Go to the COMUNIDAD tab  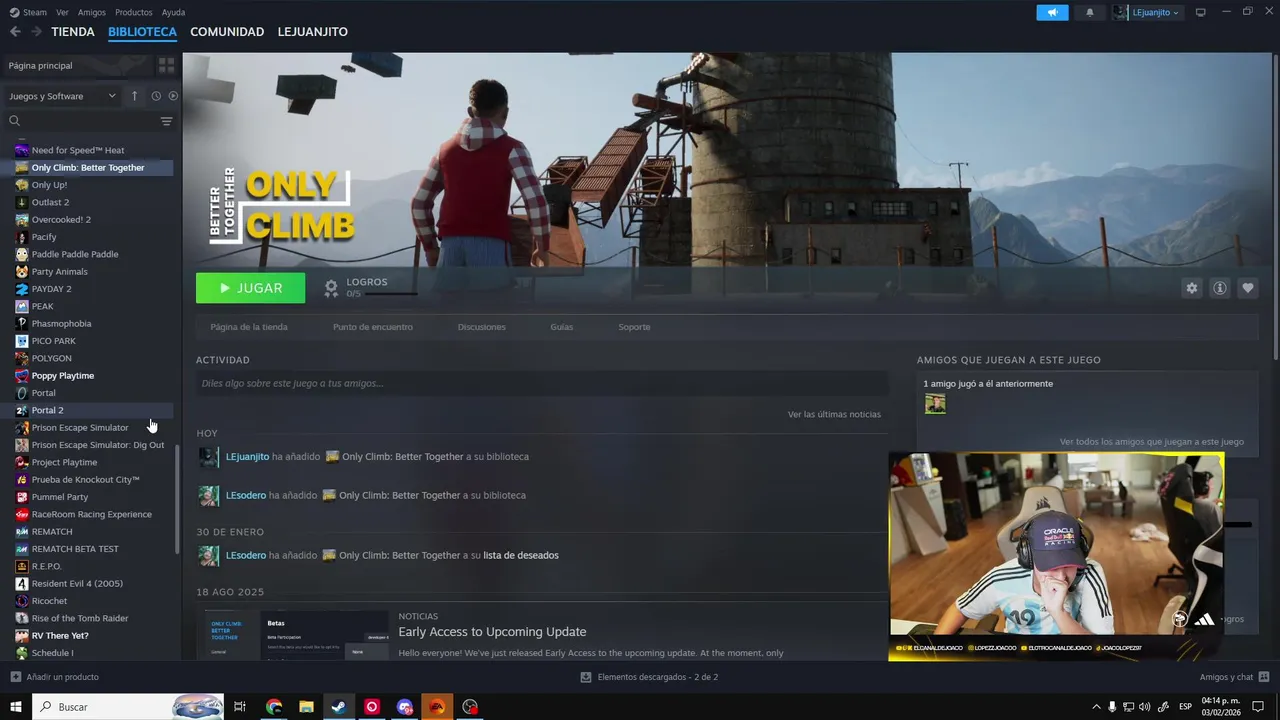pyautogui.click(x=227, y=32)
